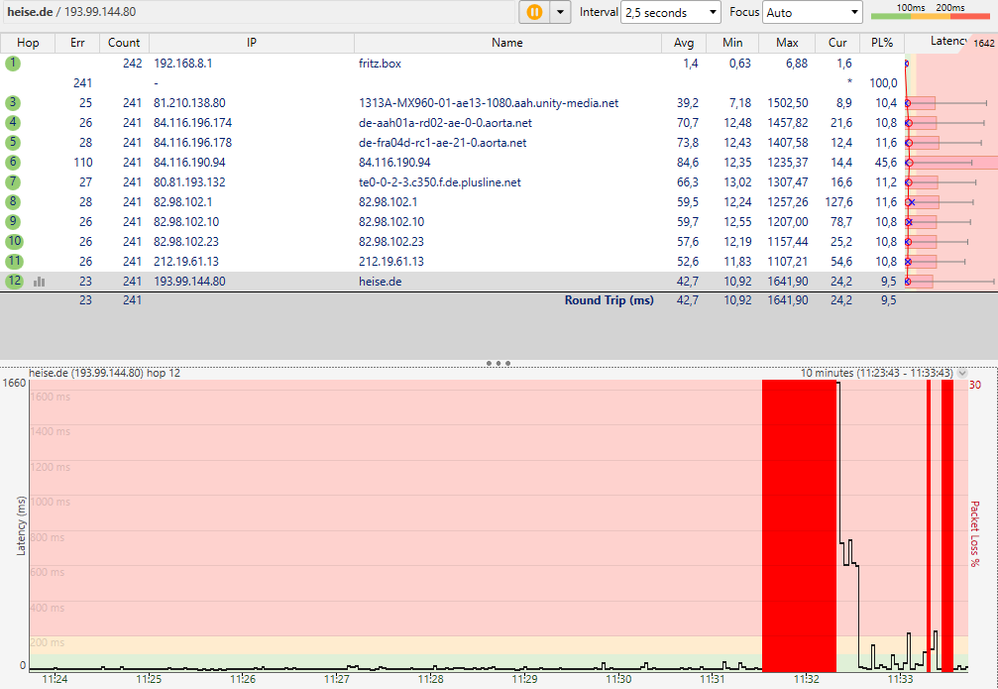
Task: Click the latency bar for hop 12
Action: click(919, 281)
